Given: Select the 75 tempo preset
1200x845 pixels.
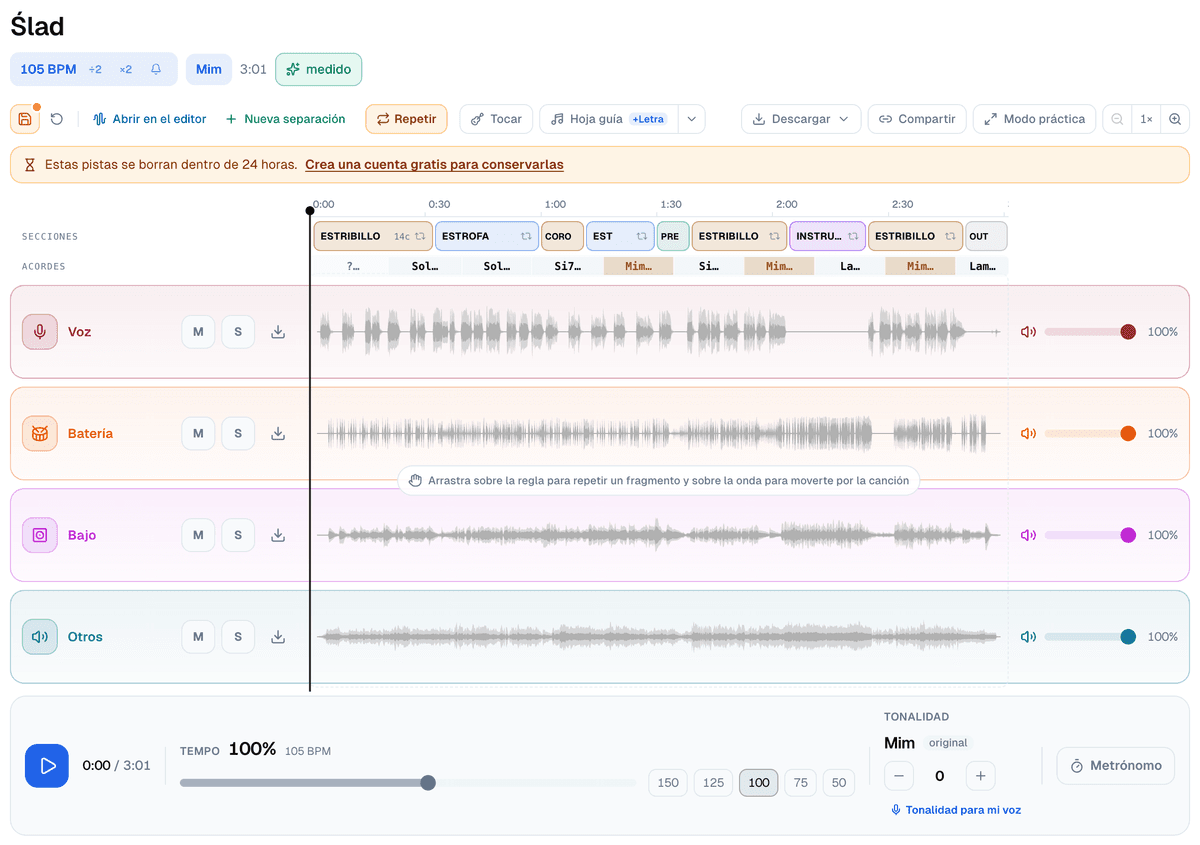Looking at the screenshot, I should click(800, 783).
